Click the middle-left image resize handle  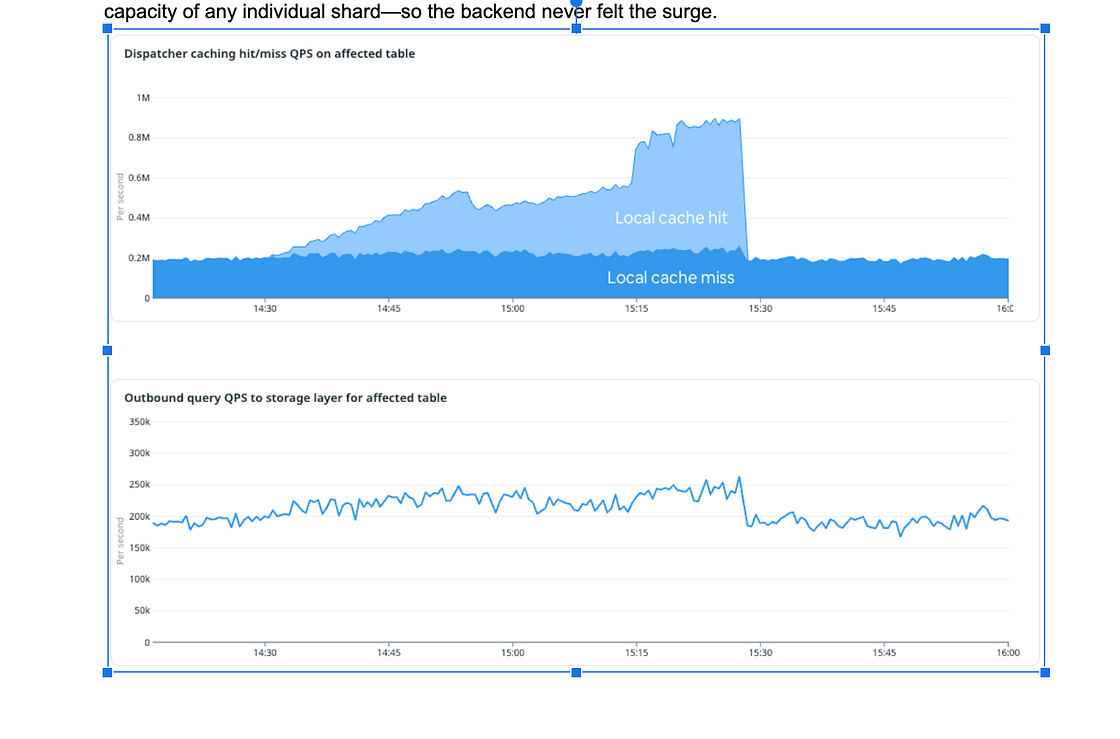click(108, 350)
